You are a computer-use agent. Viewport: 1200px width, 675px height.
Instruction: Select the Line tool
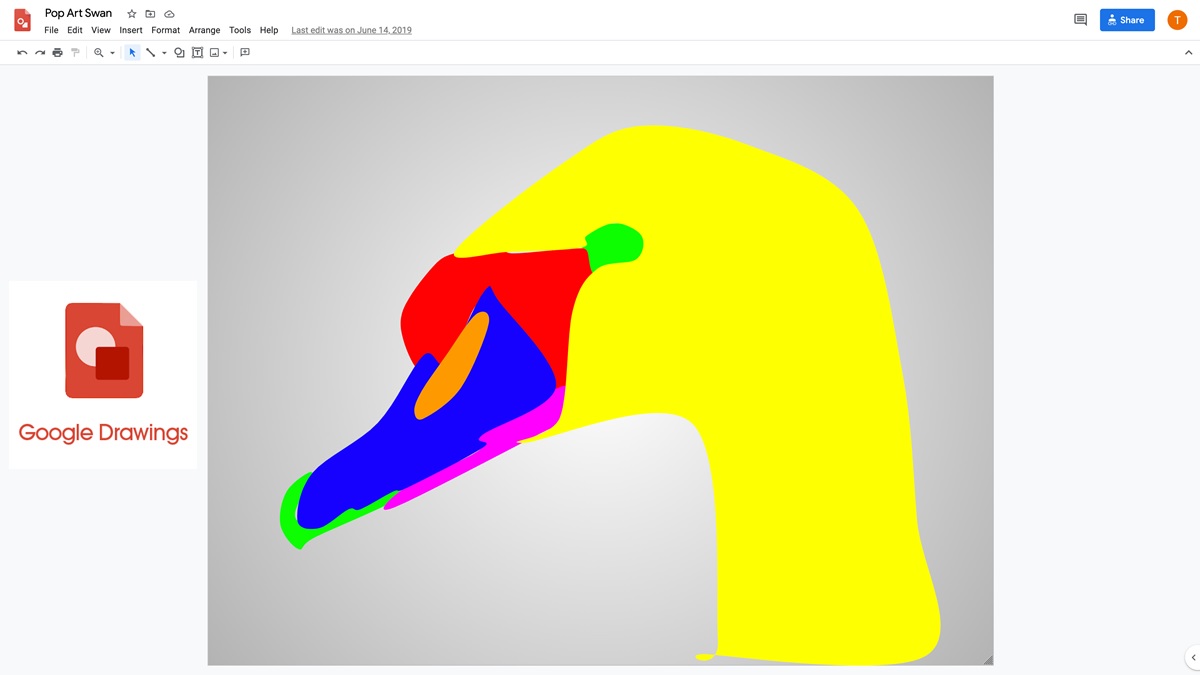tap(150, 52)
